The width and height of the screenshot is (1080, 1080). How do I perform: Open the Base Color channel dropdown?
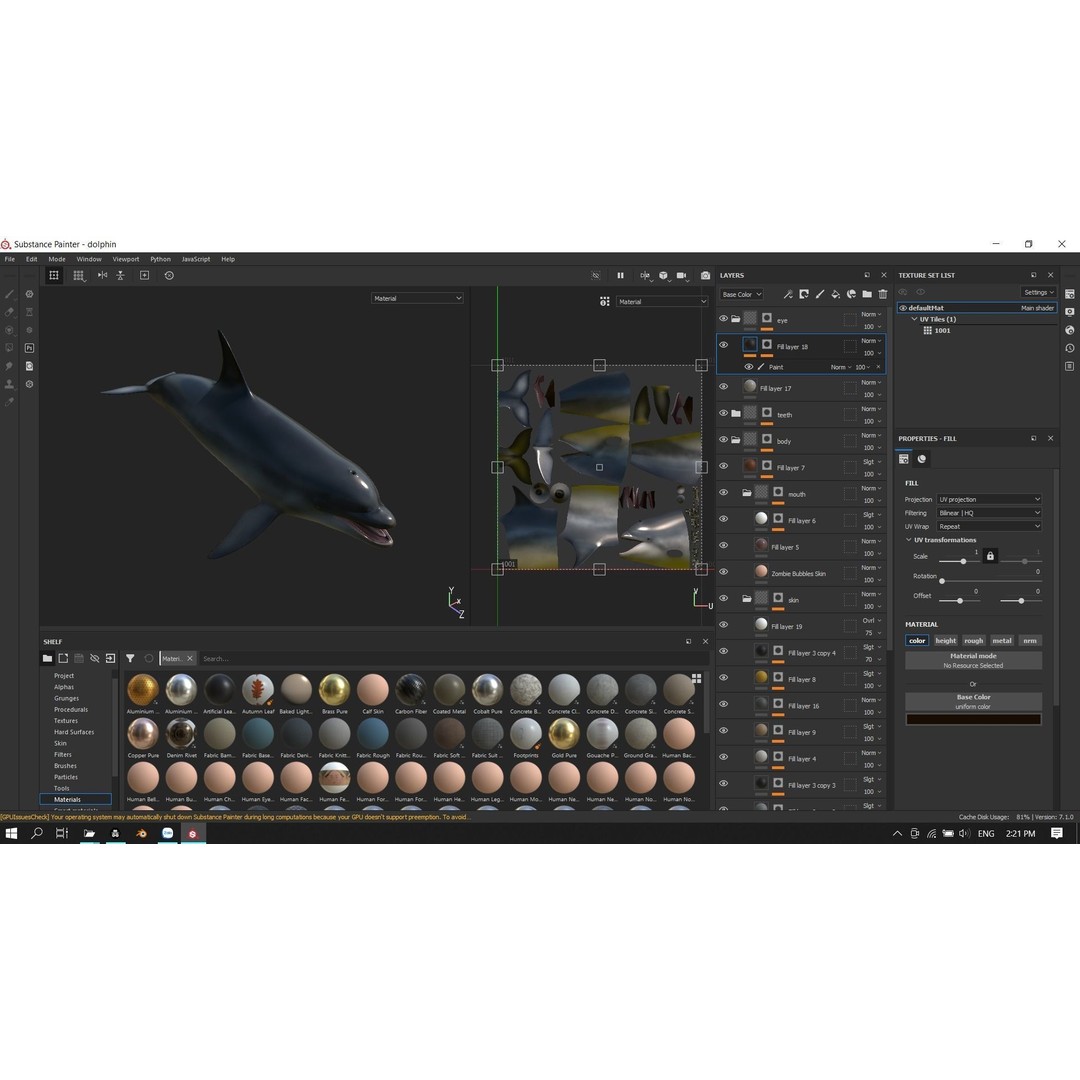click(742, 294)
